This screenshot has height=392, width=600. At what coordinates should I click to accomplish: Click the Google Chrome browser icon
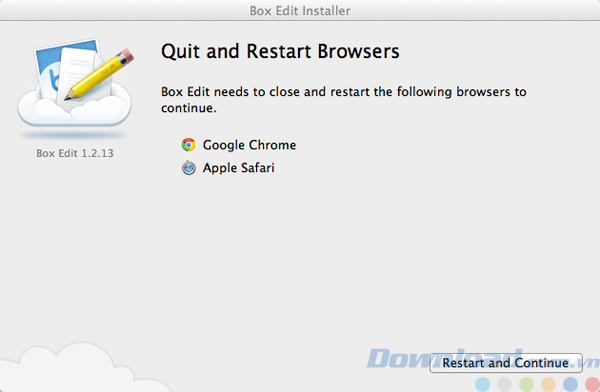[188, 145]
